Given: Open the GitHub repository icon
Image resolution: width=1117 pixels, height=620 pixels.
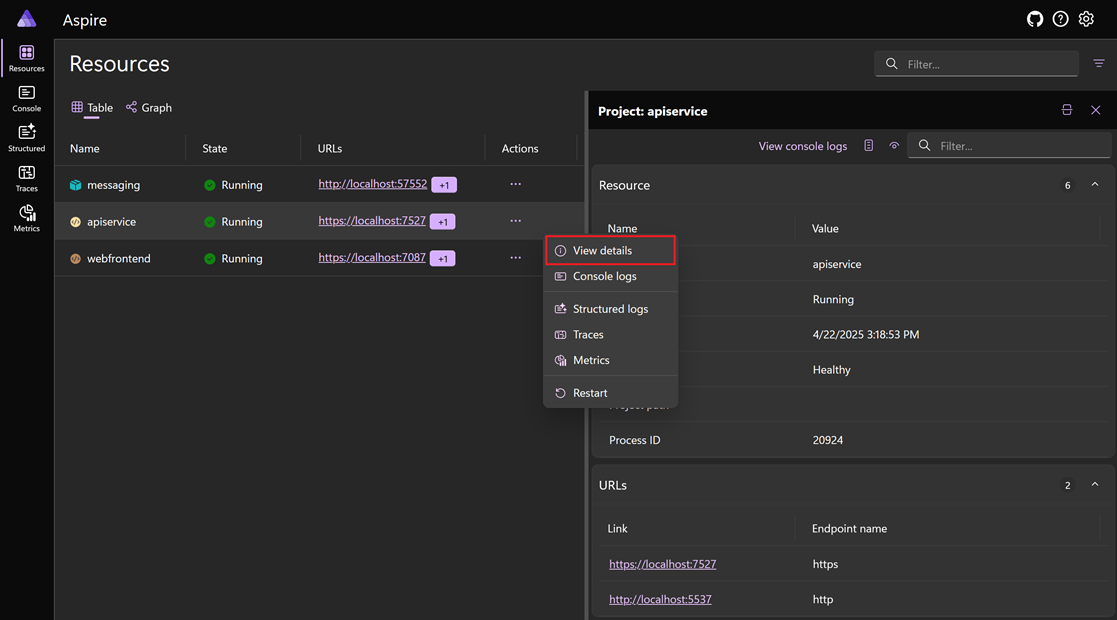Looking at the screenshot, I should [x=1034, y=19].
